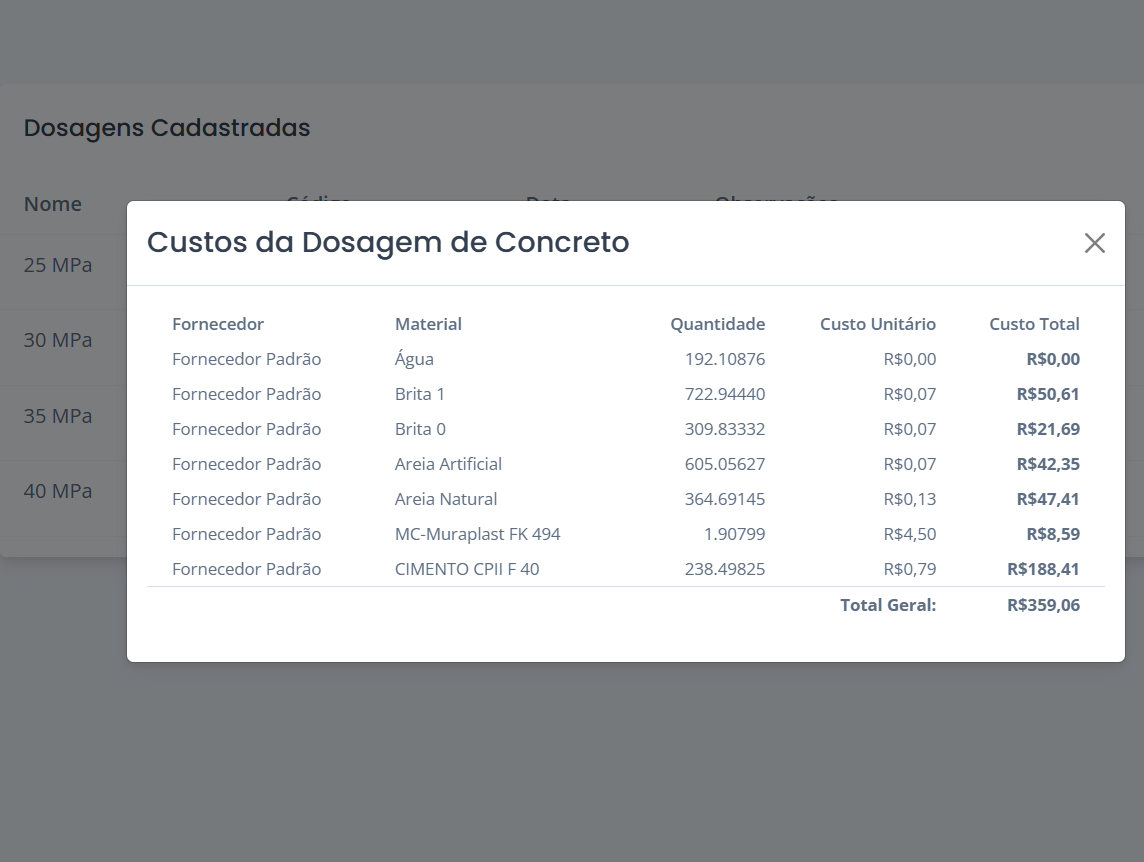Viewport: 1144px width, 862px height.
Task: Click the Material column header
Action: (428, 324)
